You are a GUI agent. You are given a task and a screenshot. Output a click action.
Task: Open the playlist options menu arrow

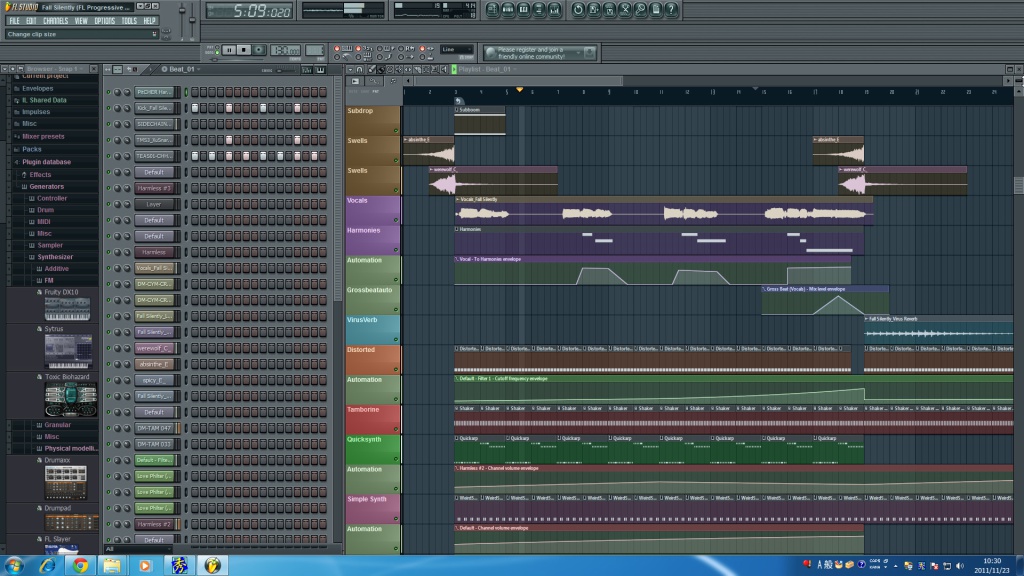click(350, 69)
